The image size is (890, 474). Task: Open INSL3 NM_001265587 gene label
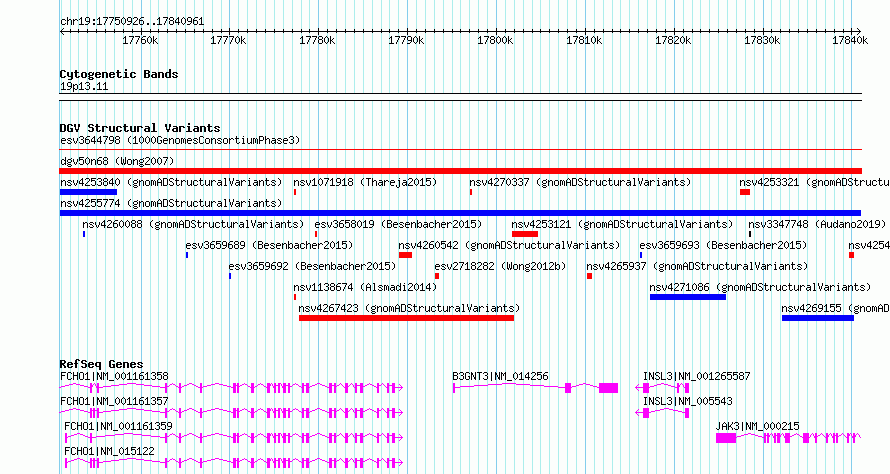tap(696, 376)
